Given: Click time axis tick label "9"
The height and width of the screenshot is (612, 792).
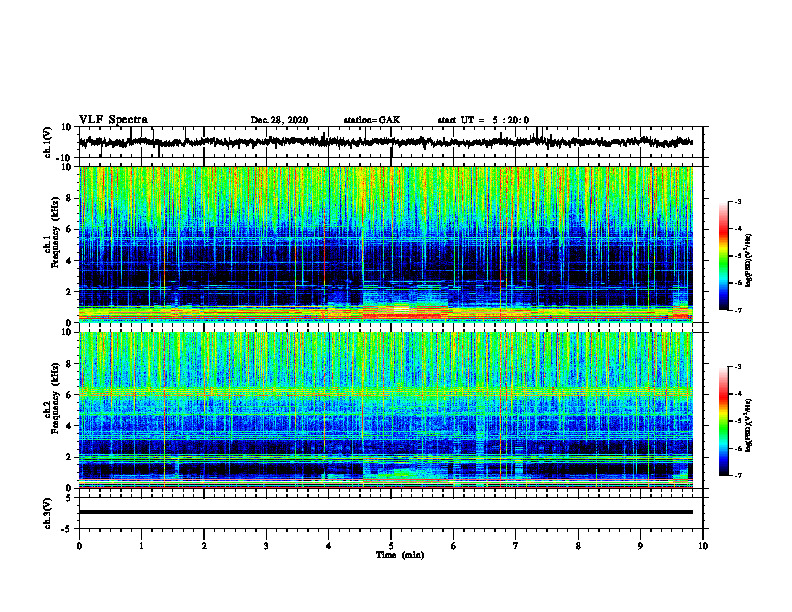Looking at the screenshot, I should click(x=640, y=546).
